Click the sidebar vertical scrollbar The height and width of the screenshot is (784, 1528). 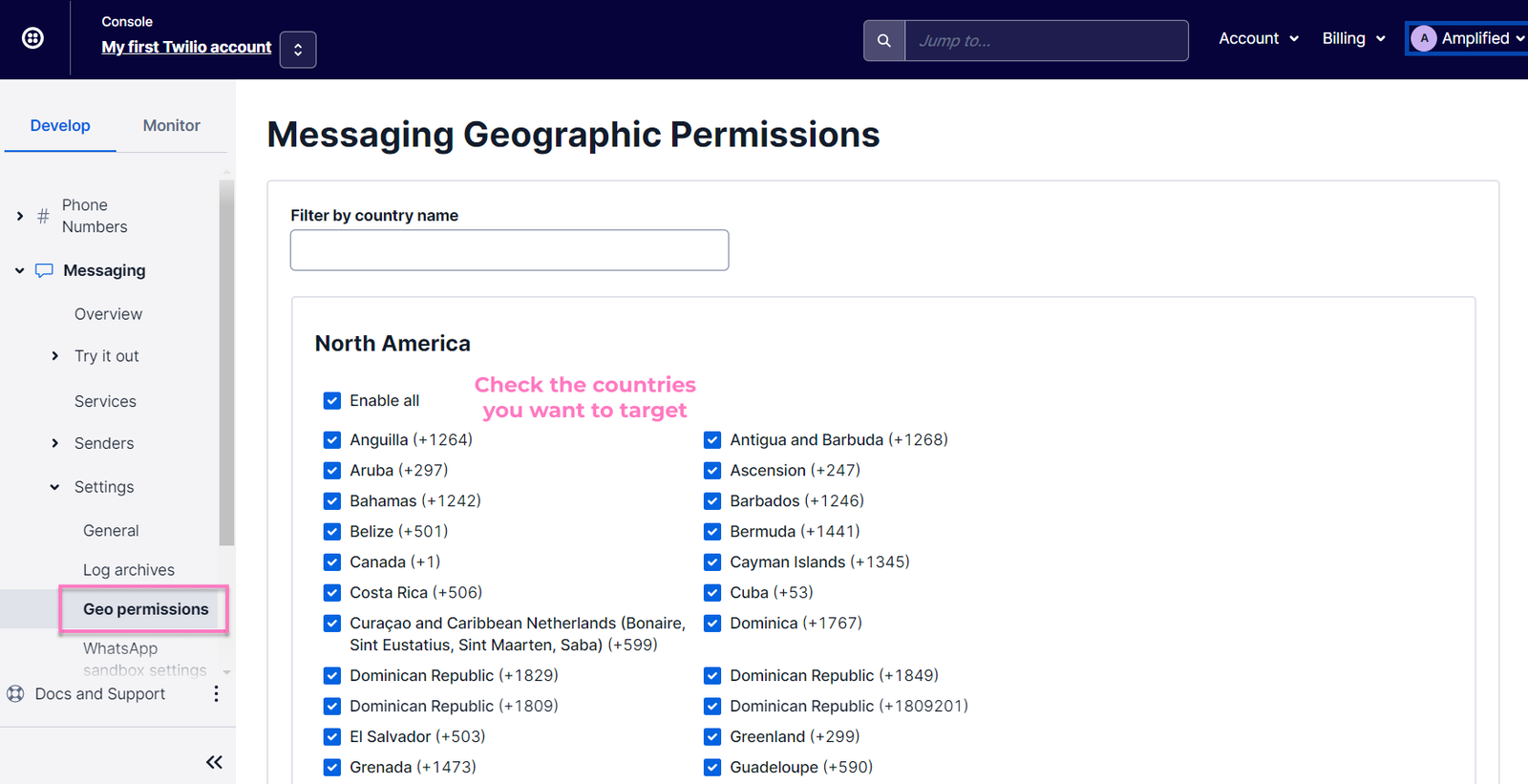coord(226,363)
